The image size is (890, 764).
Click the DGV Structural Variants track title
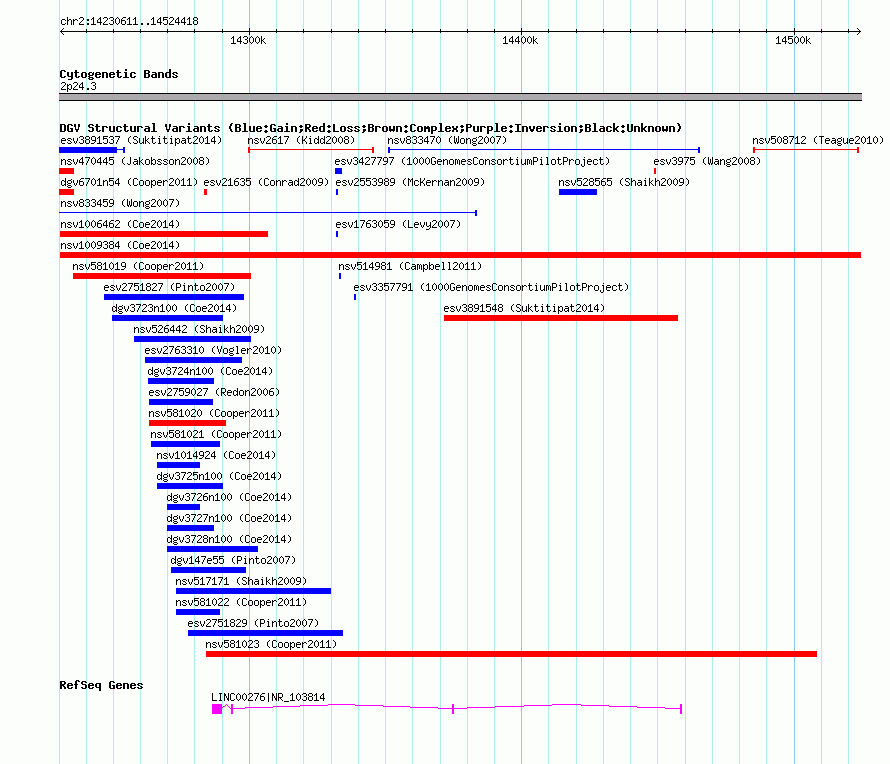click(370, 128)
